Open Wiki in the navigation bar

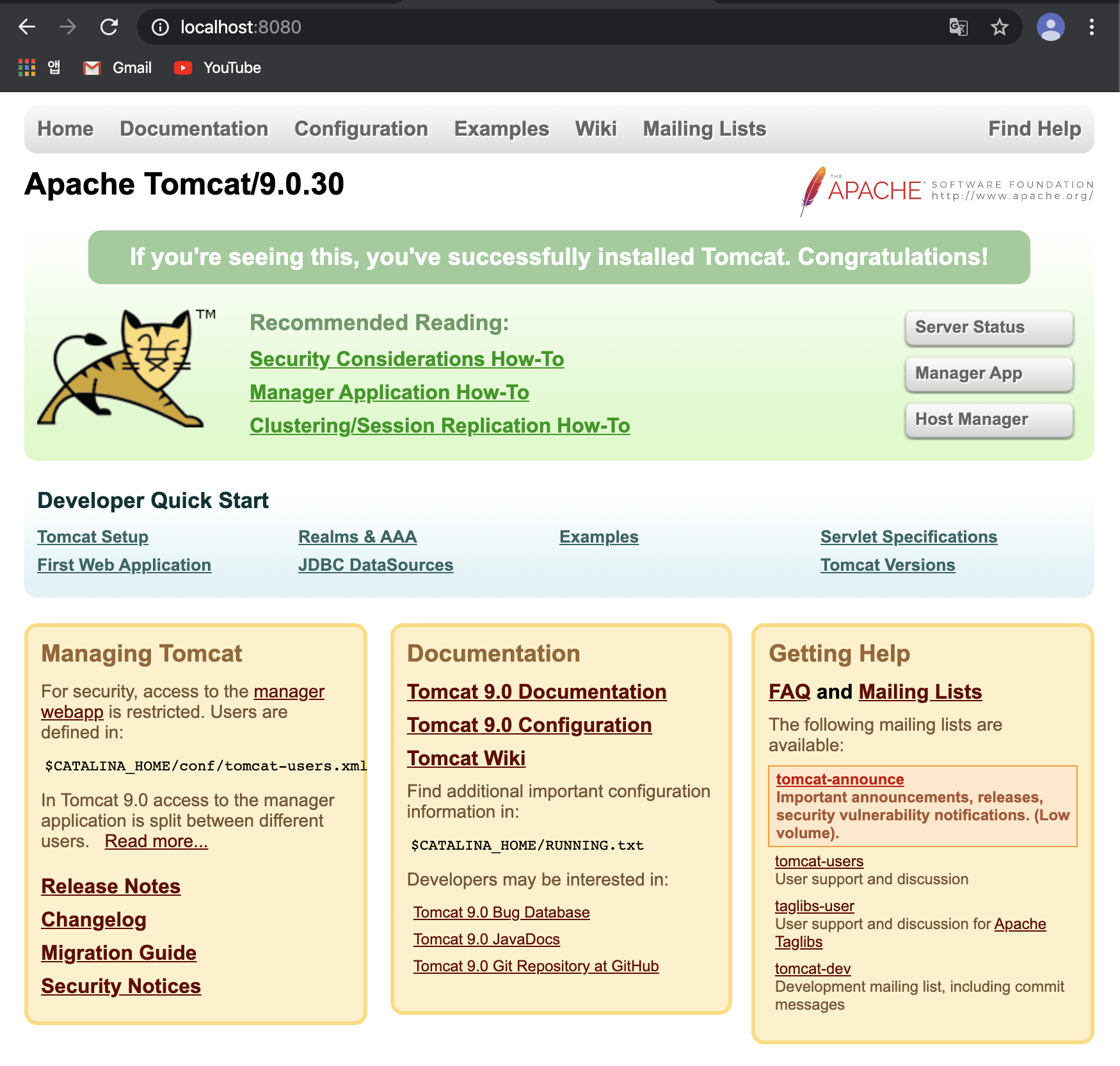(596, 129)
